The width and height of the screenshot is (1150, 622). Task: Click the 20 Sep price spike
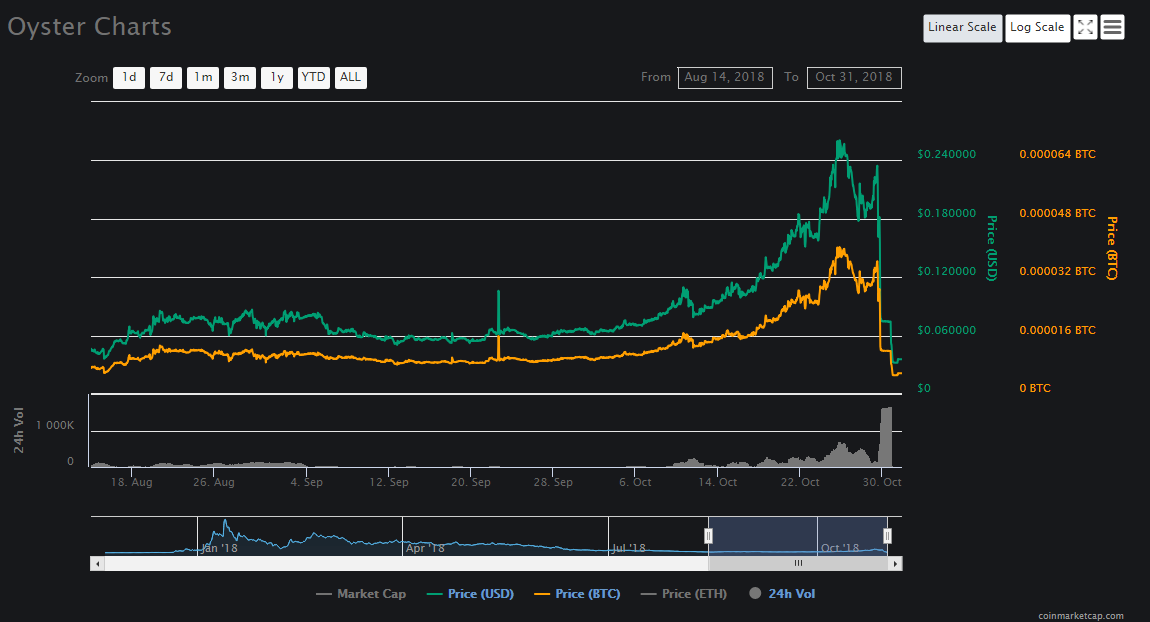(x=499, y=312)
